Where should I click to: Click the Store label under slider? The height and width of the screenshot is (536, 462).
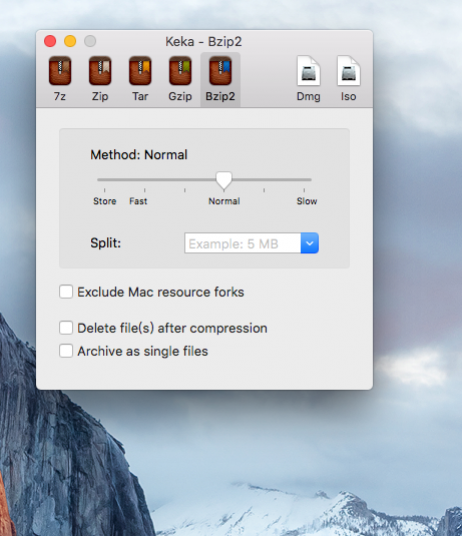(105, 201)
